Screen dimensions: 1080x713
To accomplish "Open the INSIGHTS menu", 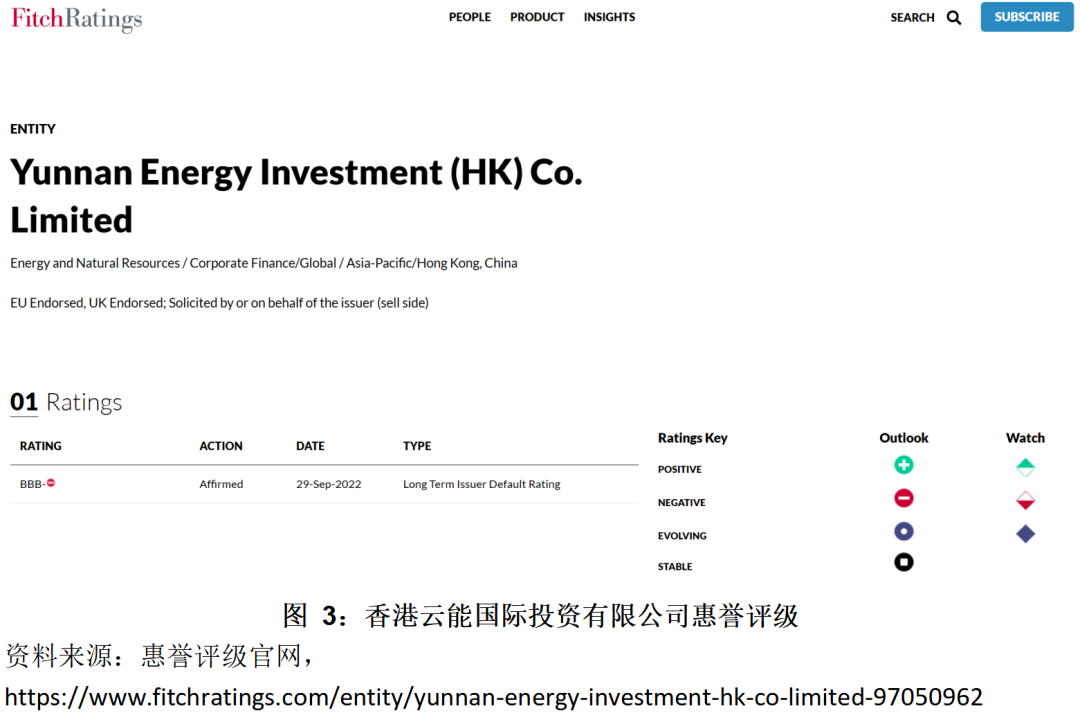I will click(609, 17).
